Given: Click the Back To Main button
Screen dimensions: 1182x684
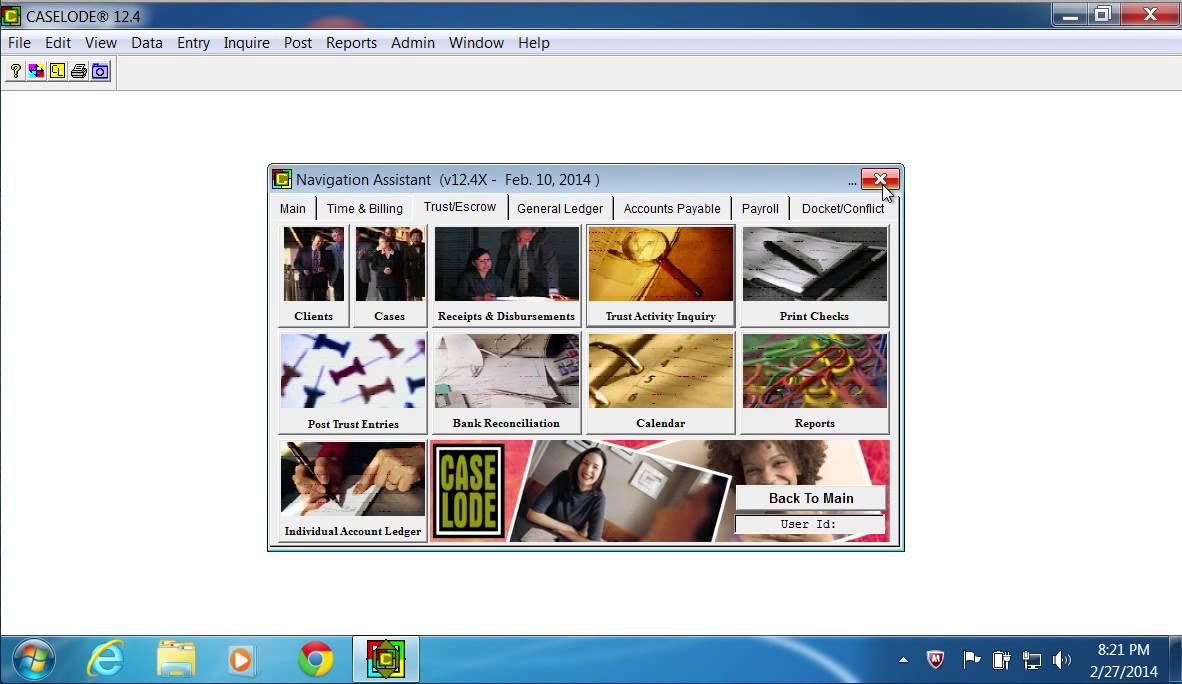Looking at the screenshot, I should click(x=810, y=498).
